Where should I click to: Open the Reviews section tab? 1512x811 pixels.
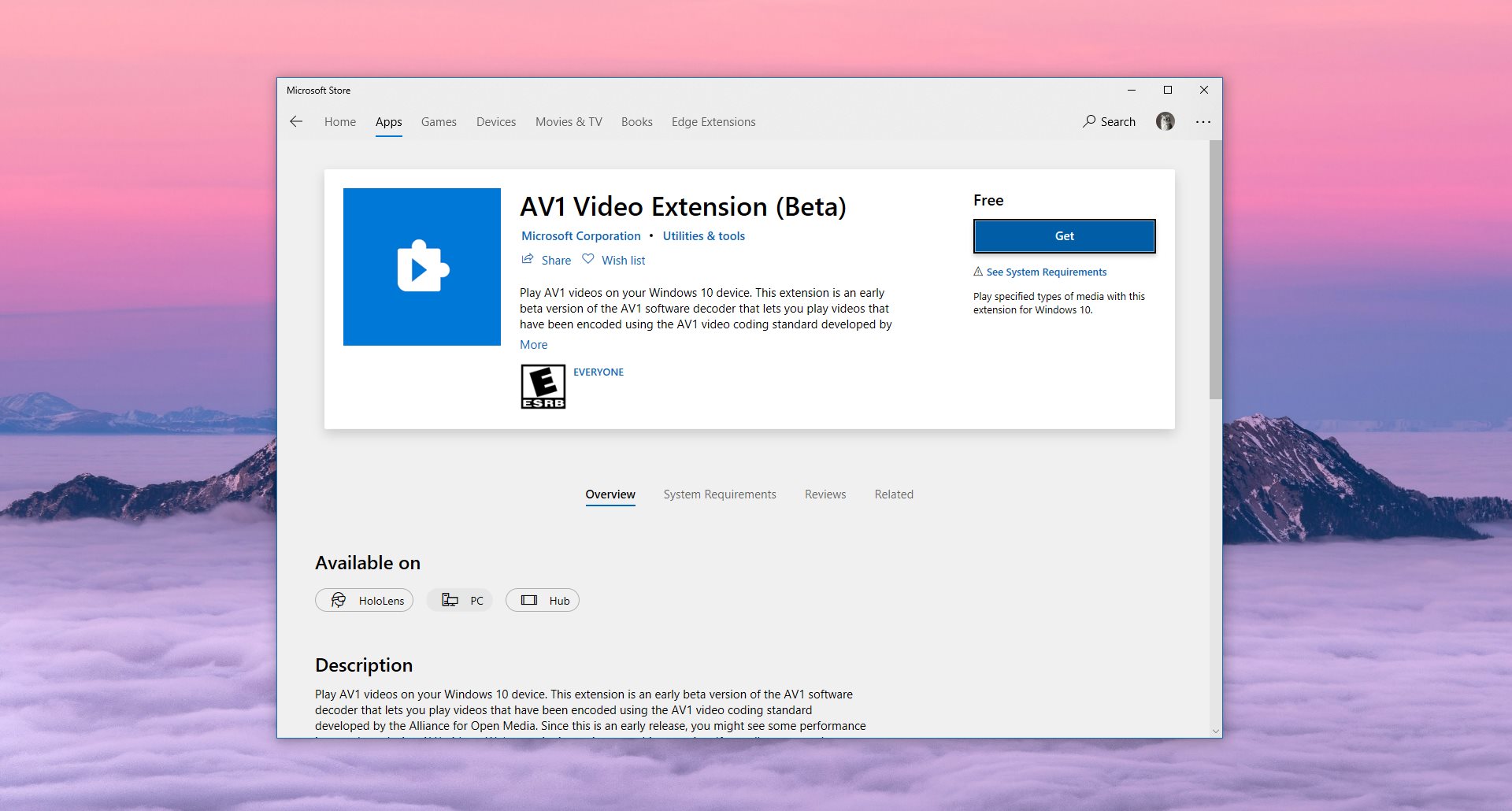[825, 494]
